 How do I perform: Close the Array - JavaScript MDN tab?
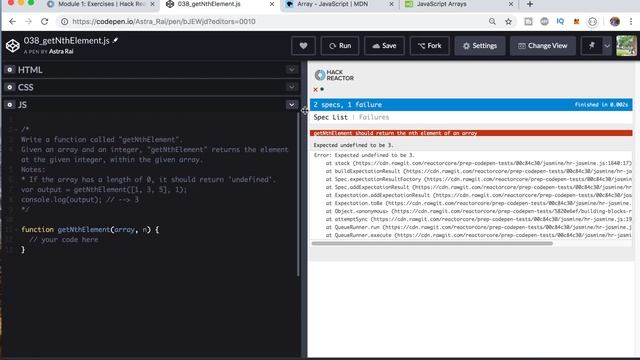pyautogui.click(x=391, y=4)
